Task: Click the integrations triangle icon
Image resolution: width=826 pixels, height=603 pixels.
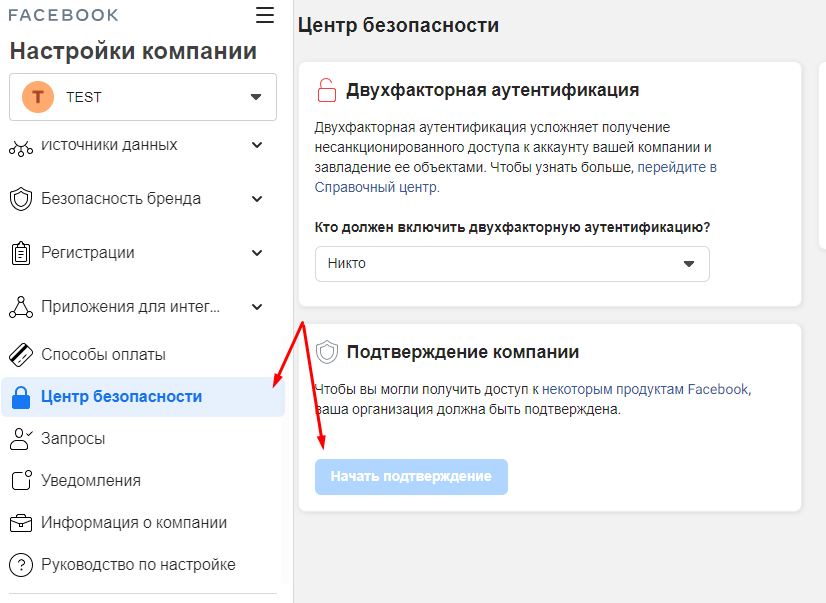Action: point(21,307)
